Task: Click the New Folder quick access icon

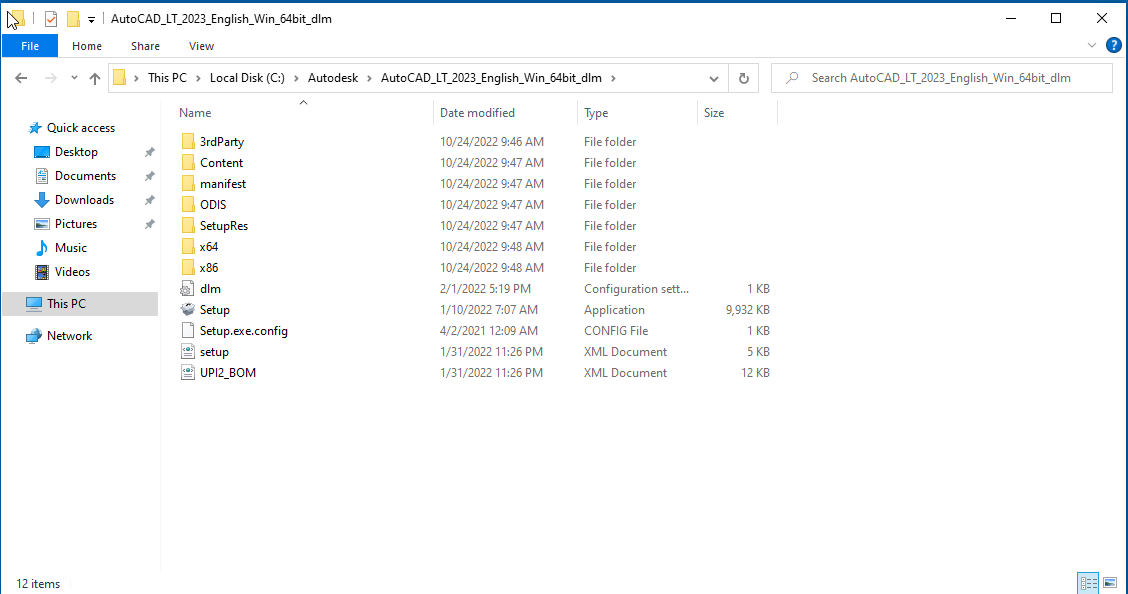Action: click(73, 19)
